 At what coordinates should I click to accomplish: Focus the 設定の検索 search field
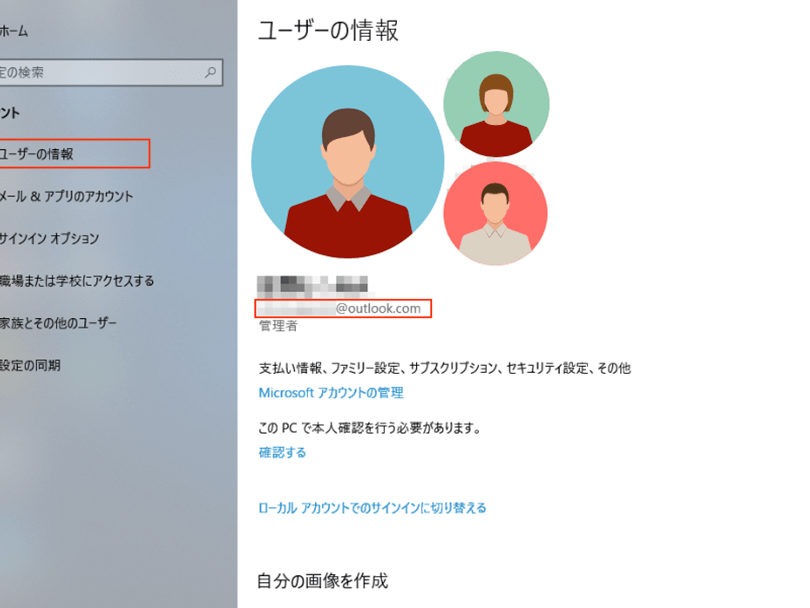[100, 73]
